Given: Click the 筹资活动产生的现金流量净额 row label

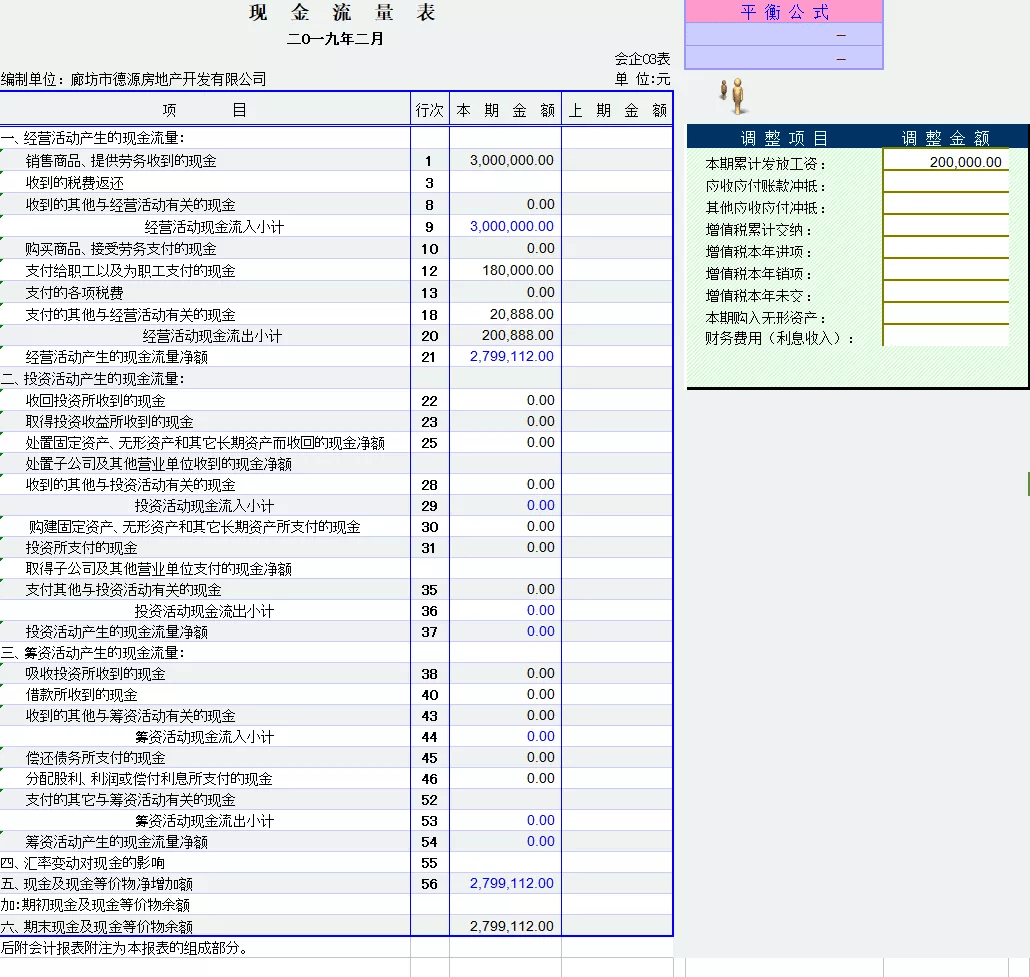Looking at the screenshot, I should (116, 842).
